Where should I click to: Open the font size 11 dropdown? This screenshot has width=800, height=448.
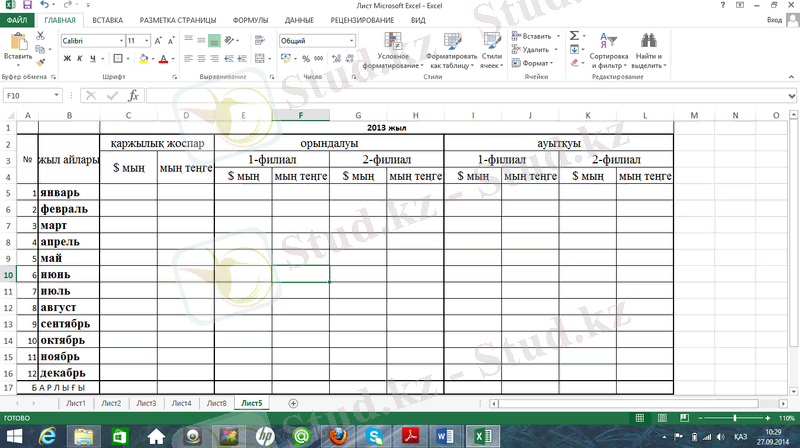click(147, 41)
